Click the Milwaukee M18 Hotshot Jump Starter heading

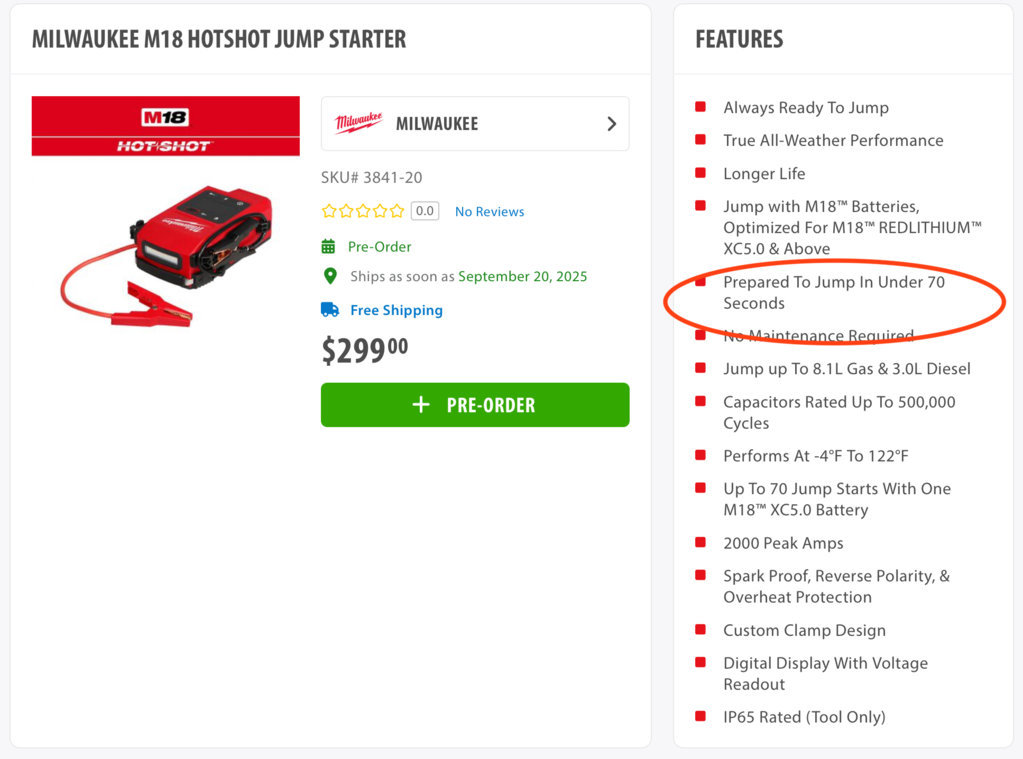point(219,39)
